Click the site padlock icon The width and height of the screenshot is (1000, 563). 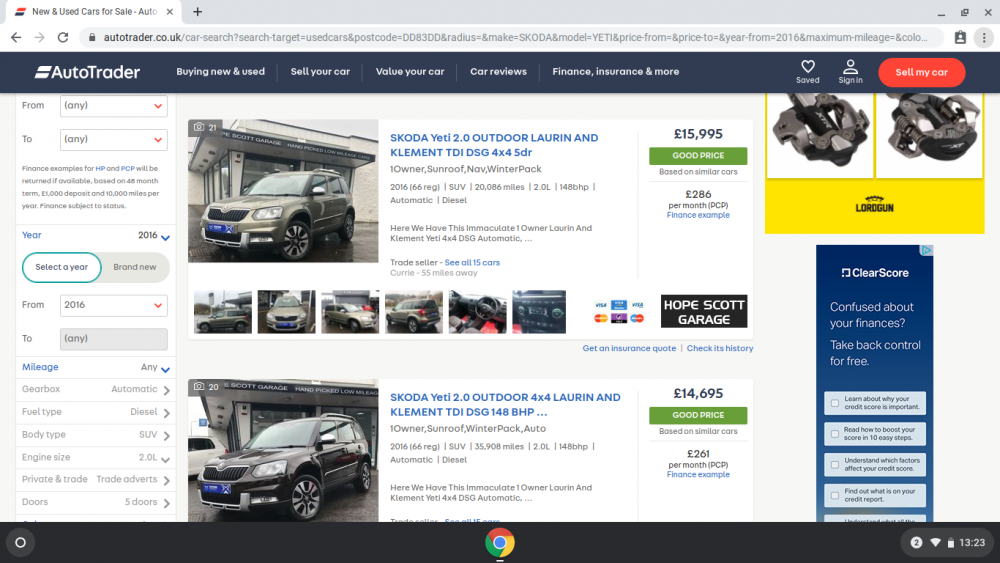(92, 38)
